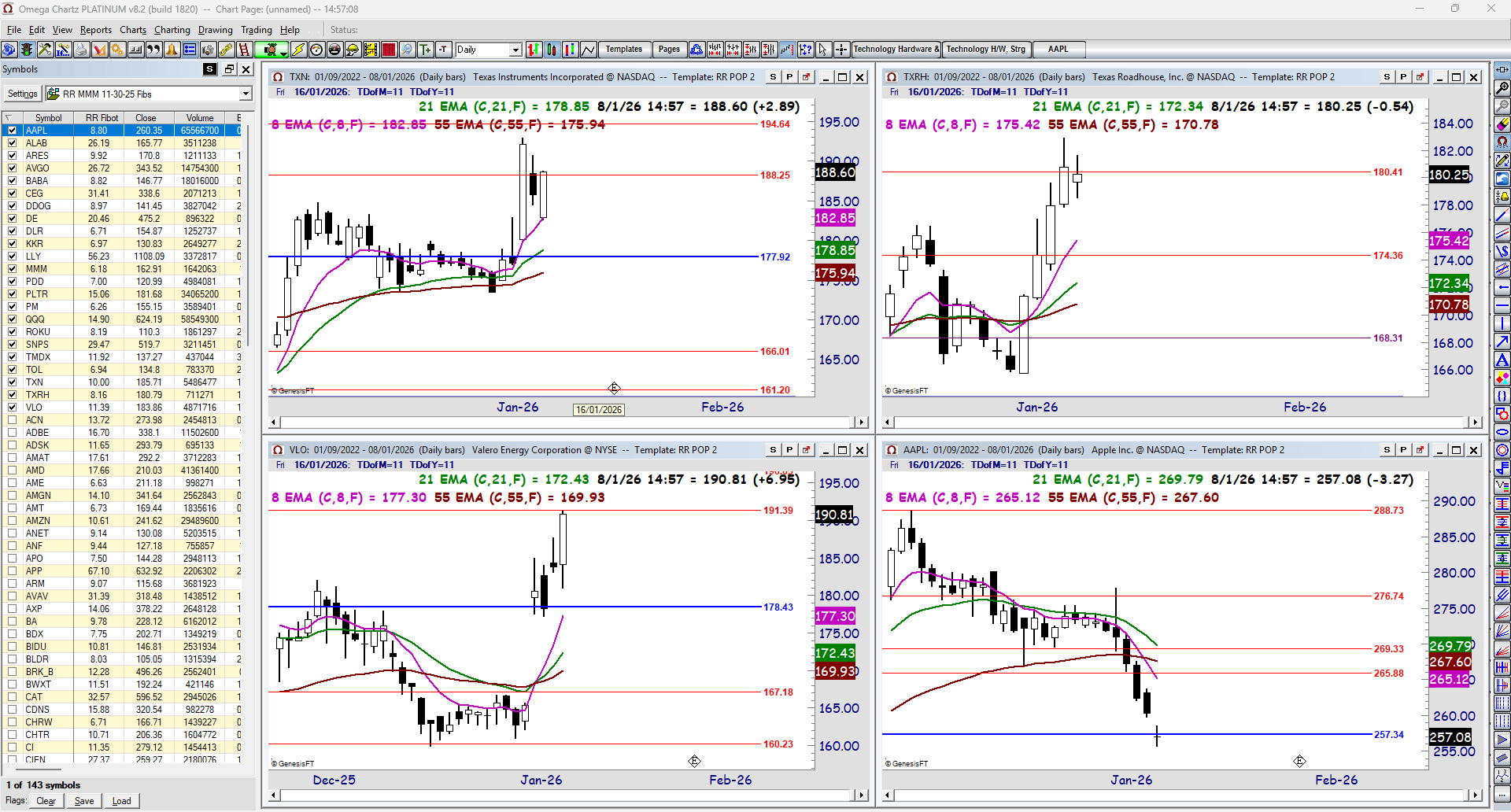Uncheck the TXN symbol checkbox

pos(12,382)
